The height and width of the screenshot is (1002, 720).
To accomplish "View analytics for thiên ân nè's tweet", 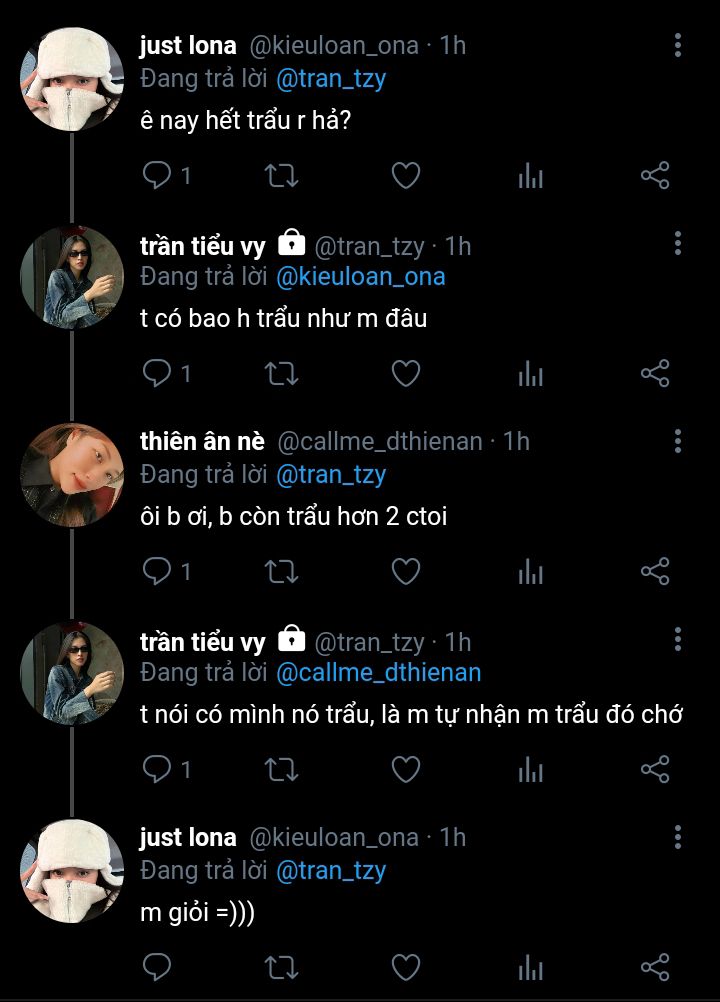I will point(530,572).
